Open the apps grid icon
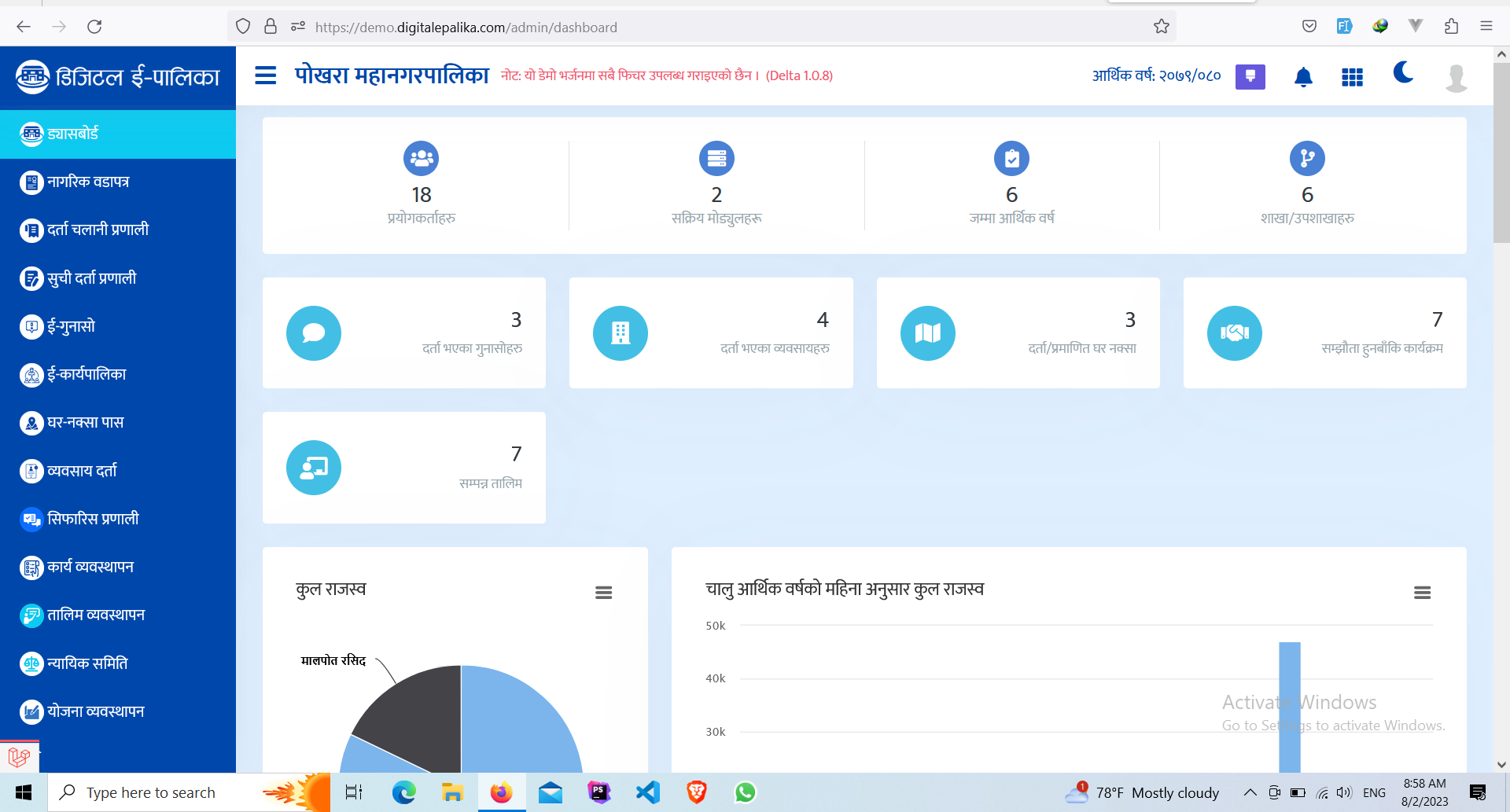Screen dimensions: 1510x812 click(x=1352, y=77)
